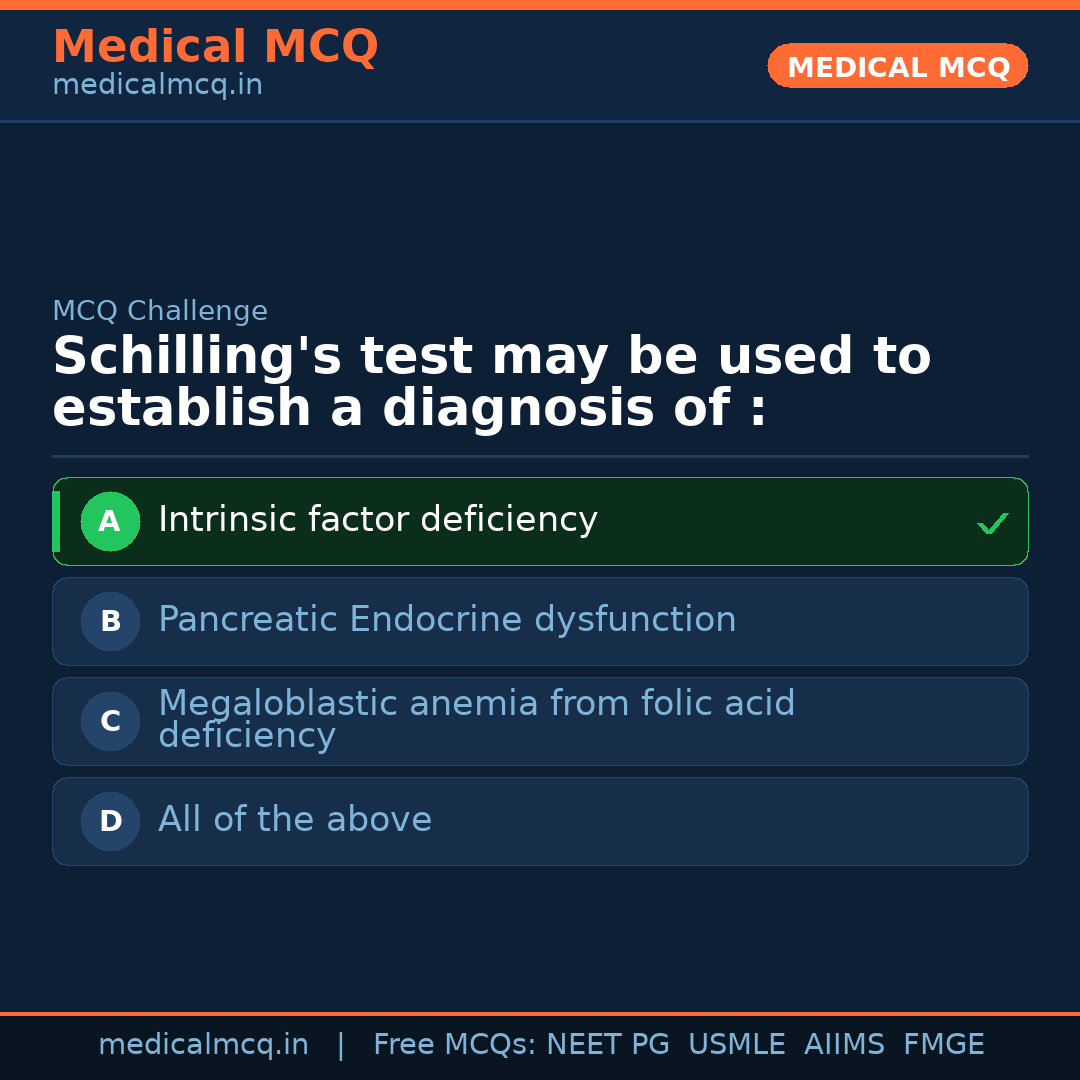Viewport: 1080px width, 1080px height.
Task: Click the D option circle
Action: [110, 821]
